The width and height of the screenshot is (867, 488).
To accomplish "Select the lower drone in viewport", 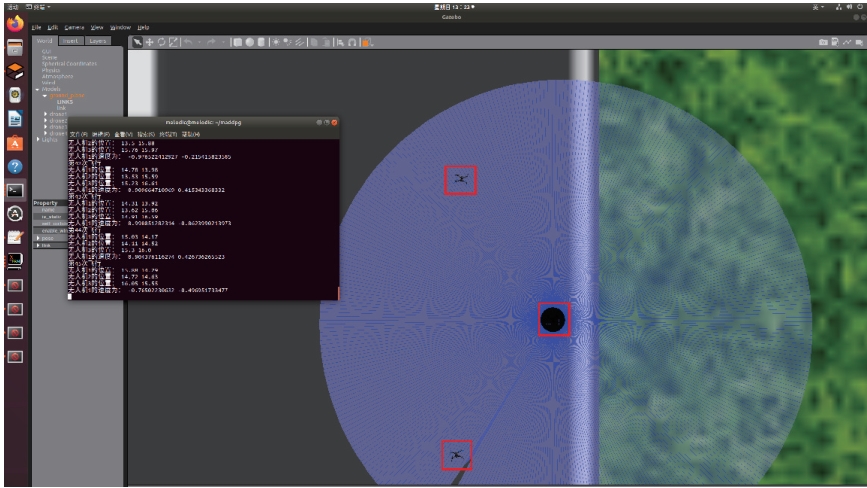I will [x=456, y=455].
